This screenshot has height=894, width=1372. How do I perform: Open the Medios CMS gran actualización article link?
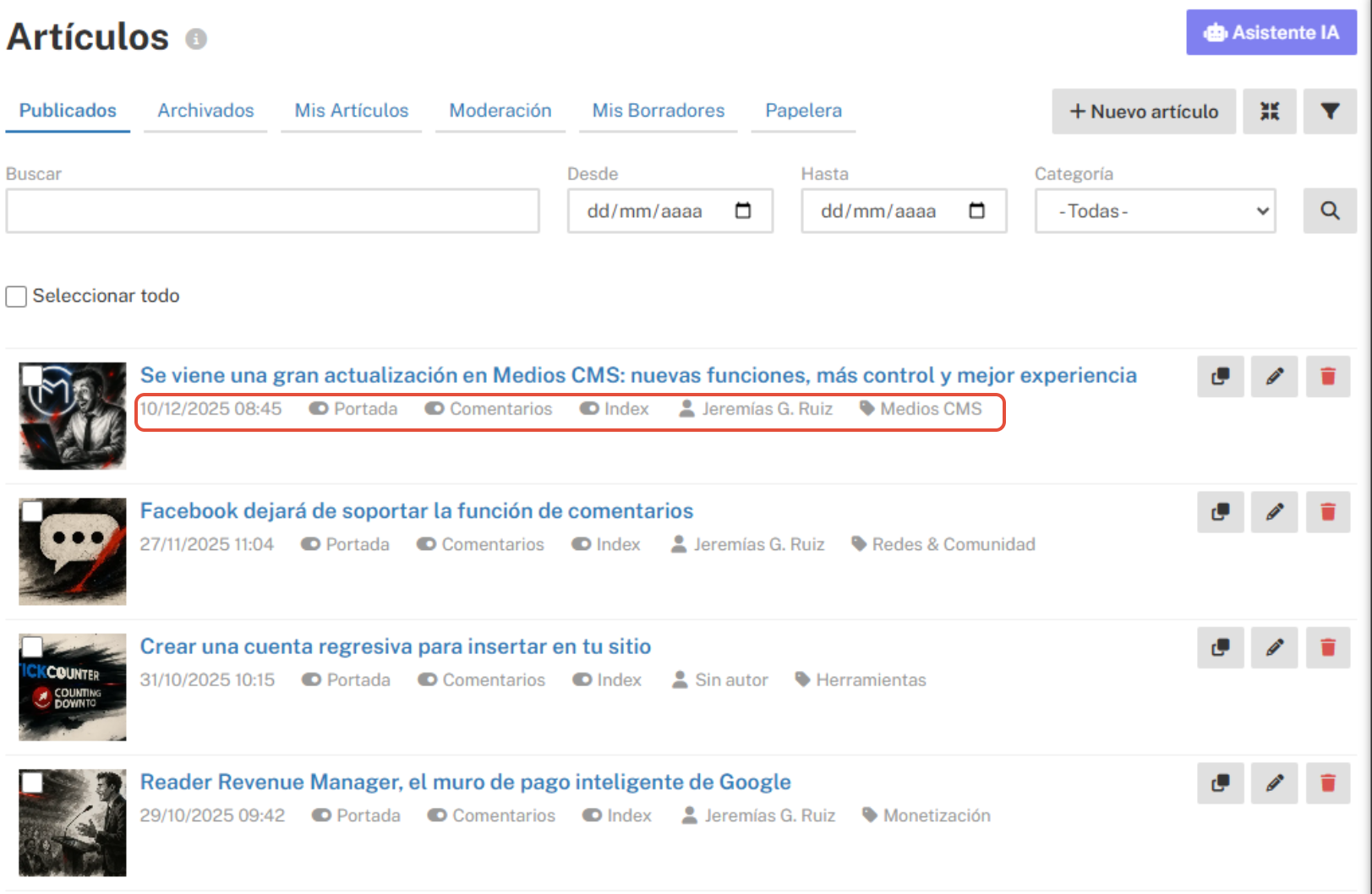pos(638,375)
